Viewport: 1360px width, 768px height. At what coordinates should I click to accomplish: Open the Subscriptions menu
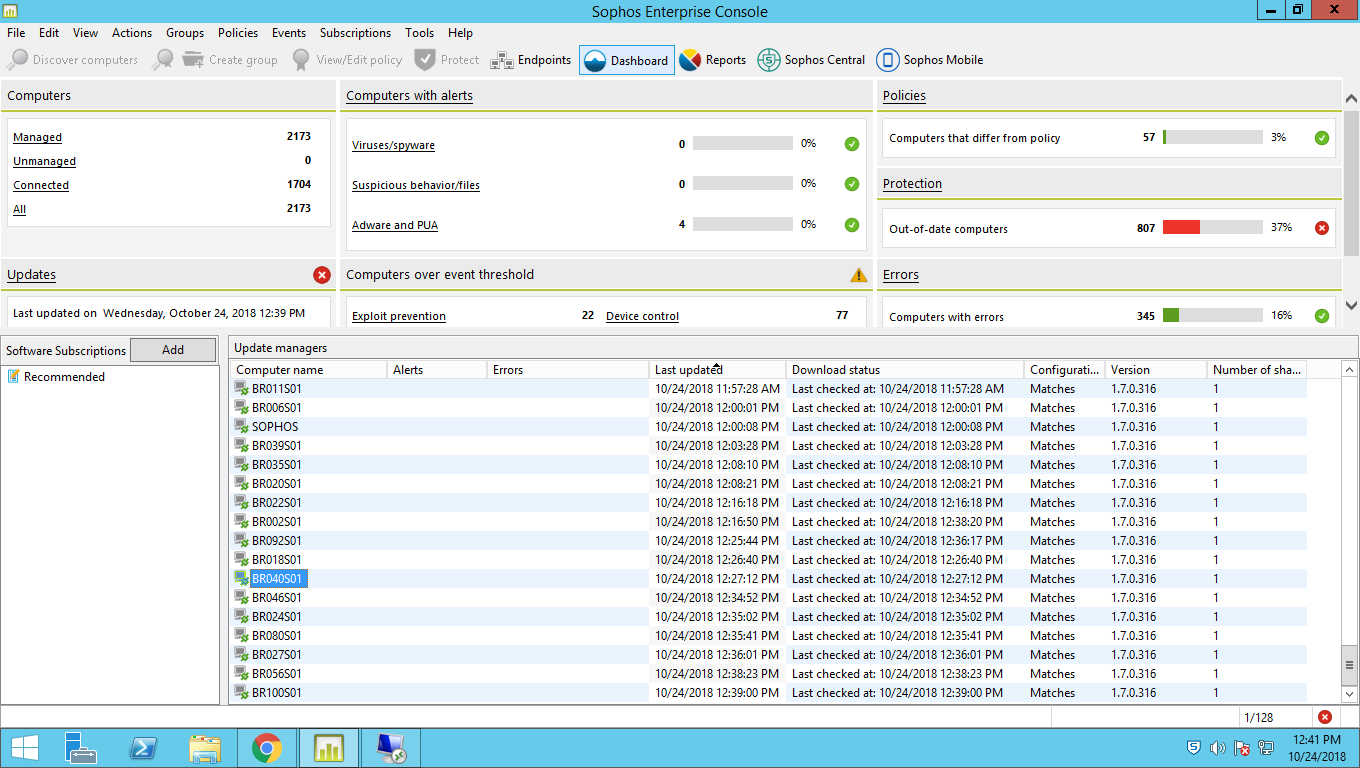[x=355, y=33]
